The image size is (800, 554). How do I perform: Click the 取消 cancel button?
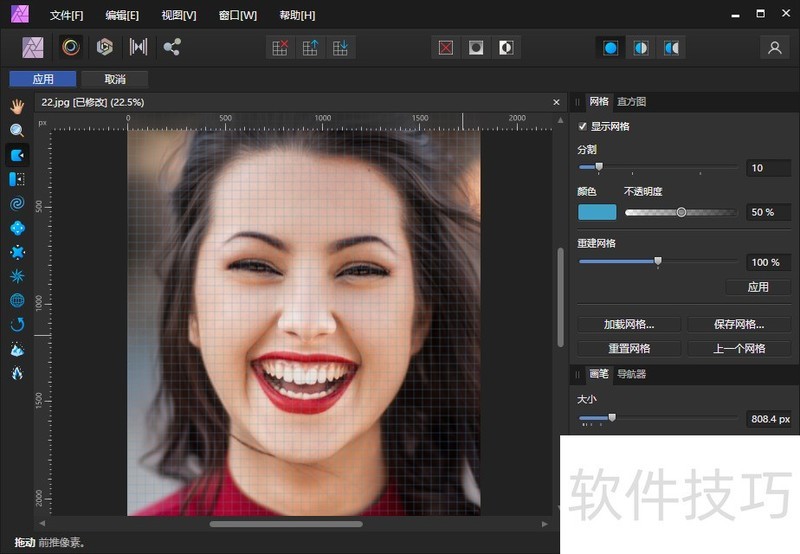(x=115, y=79)
